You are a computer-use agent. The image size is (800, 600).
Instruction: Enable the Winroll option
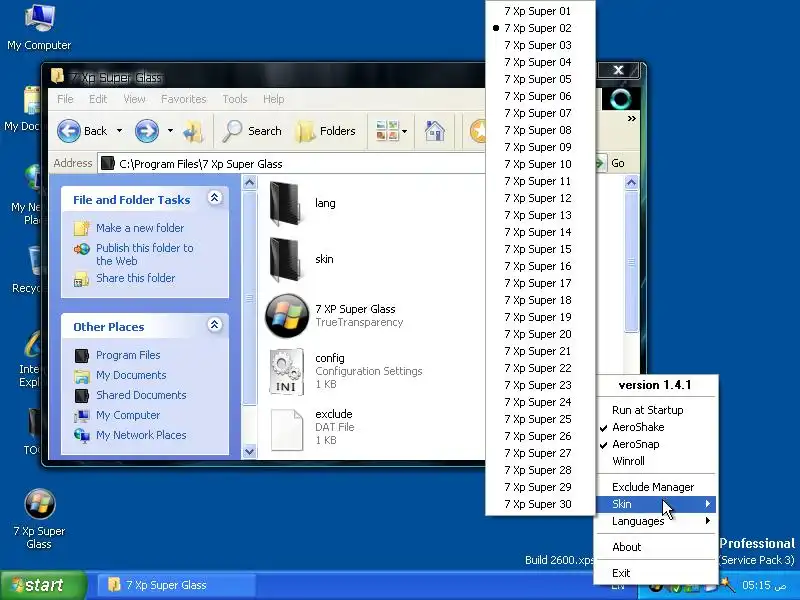pos(656,461)
